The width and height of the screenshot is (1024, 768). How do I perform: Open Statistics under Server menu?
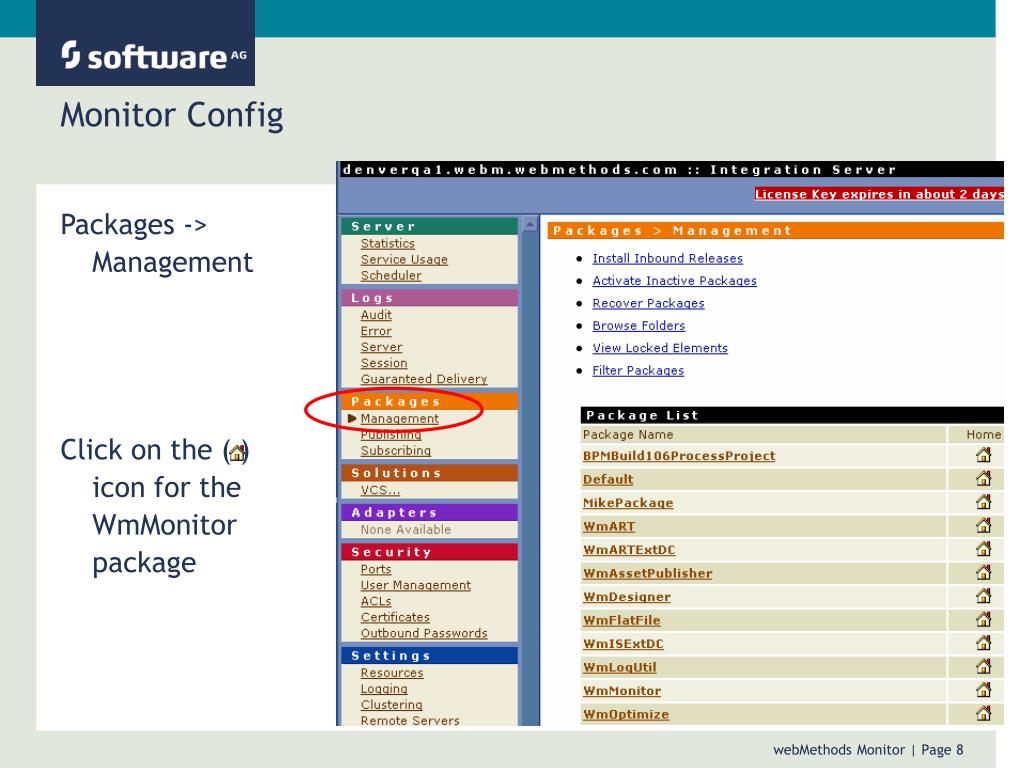(388, 244)
